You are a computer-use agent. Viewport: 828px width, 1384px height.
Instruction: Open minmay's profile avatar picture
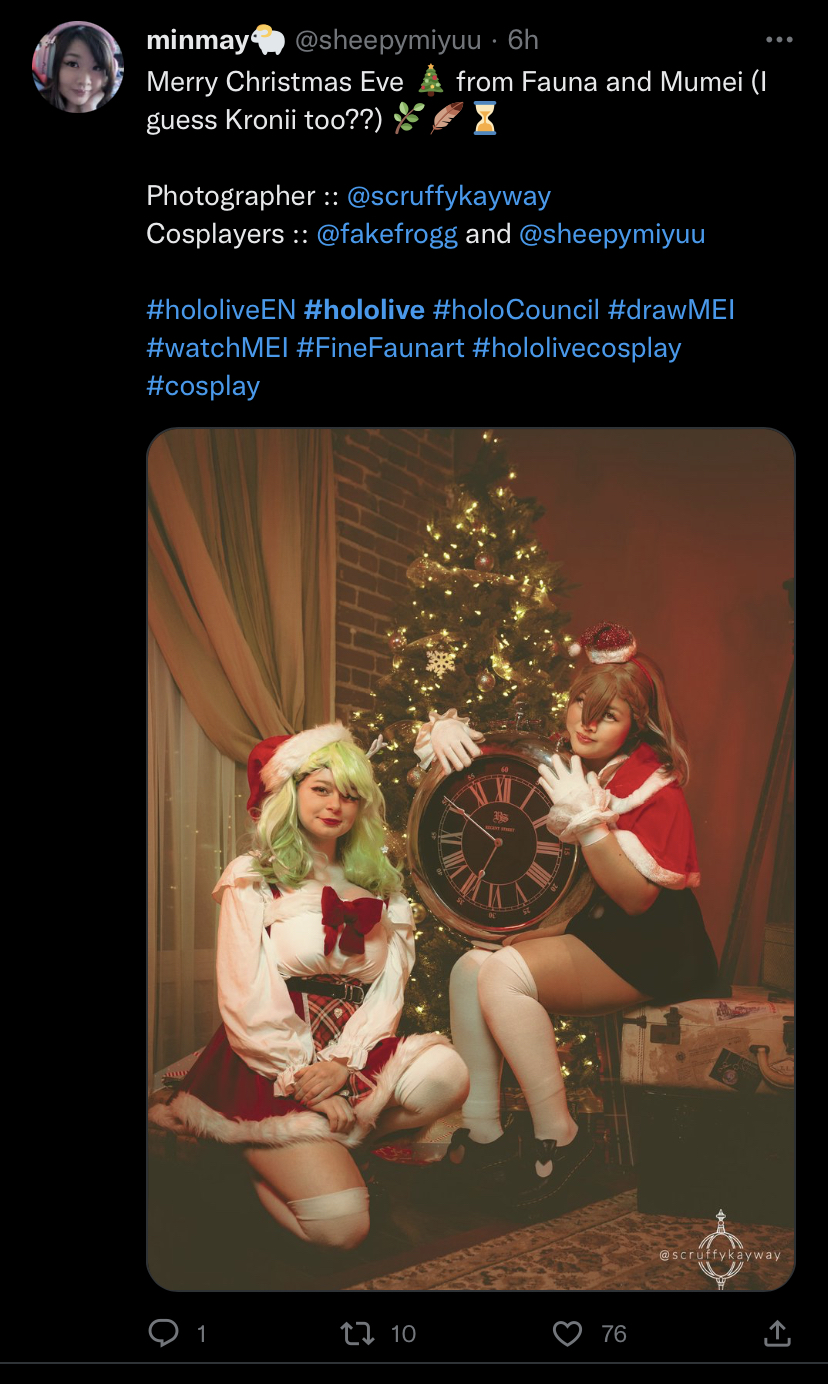[77, 67]
